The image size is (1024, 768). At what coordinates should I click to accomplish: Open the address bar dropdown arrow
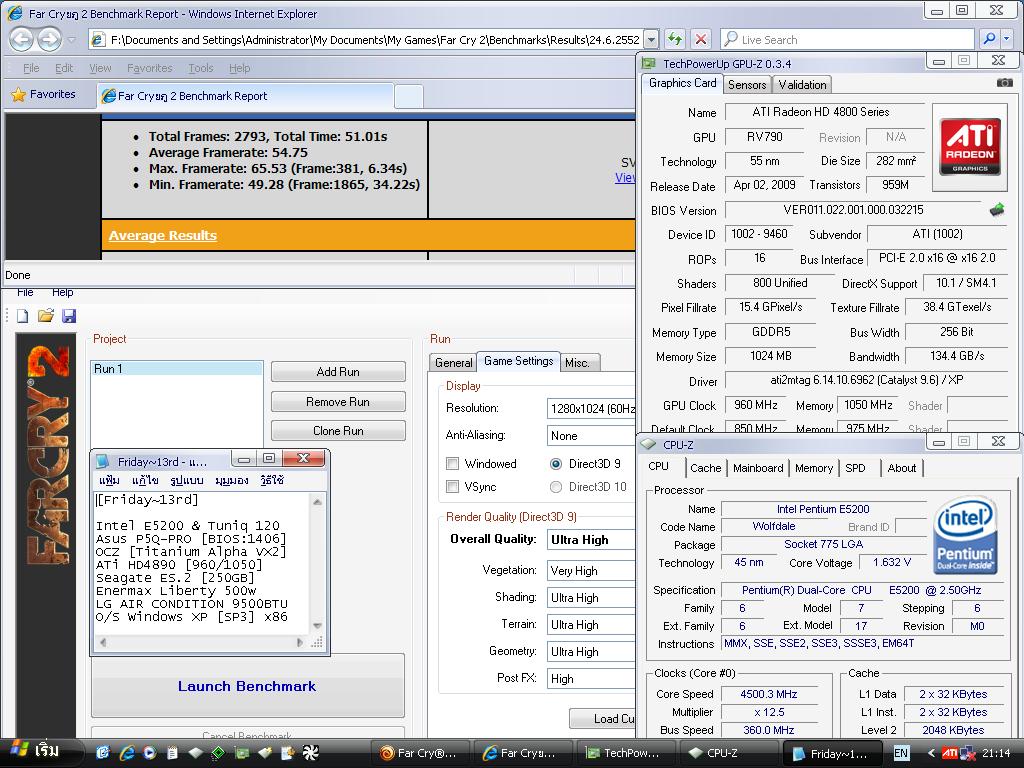[x=651, y=40]
